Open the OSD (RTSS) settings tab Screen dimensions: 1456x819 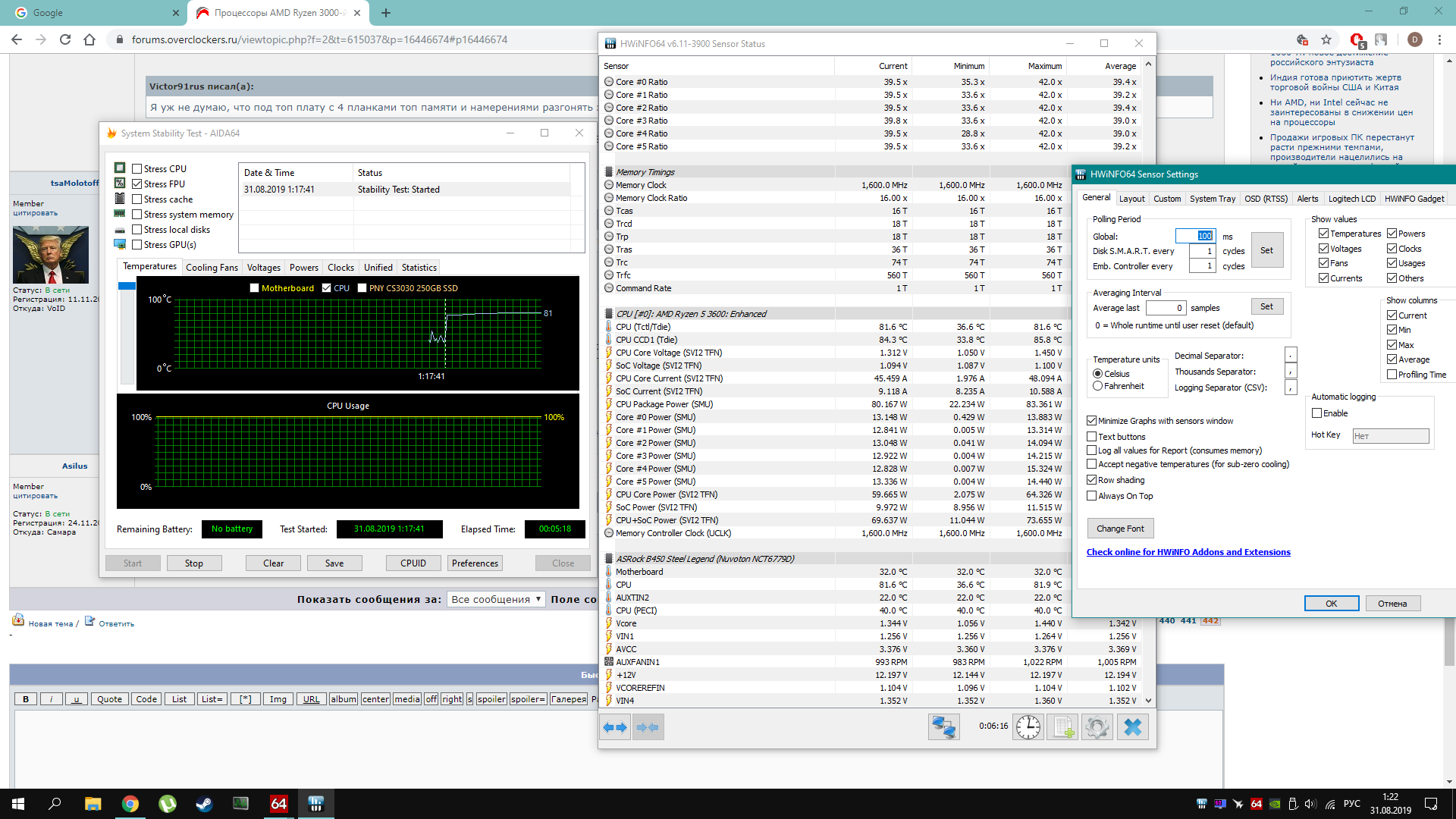pyautogui.click(x=1266, y=199)
